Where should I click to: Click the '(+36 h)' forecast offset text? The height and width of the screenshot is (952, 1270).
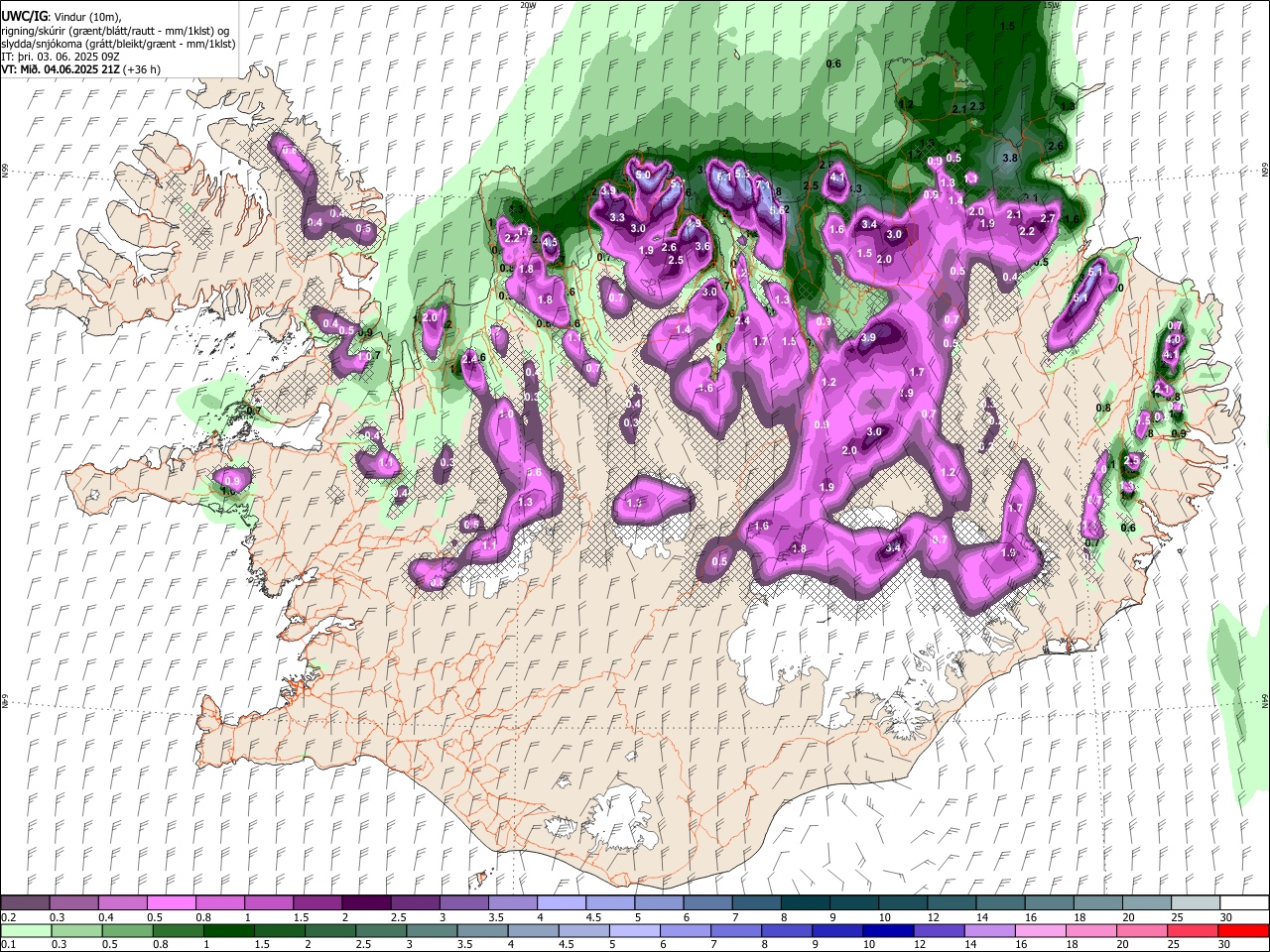click(x=143, y=69)
